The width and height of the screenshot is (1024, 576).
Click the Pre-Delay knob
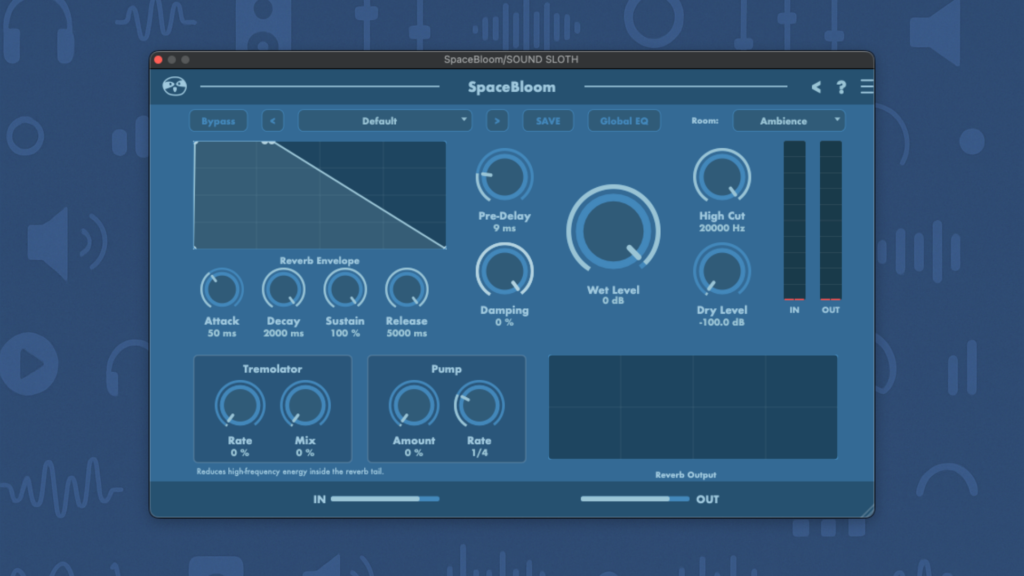tap(505, 177)
